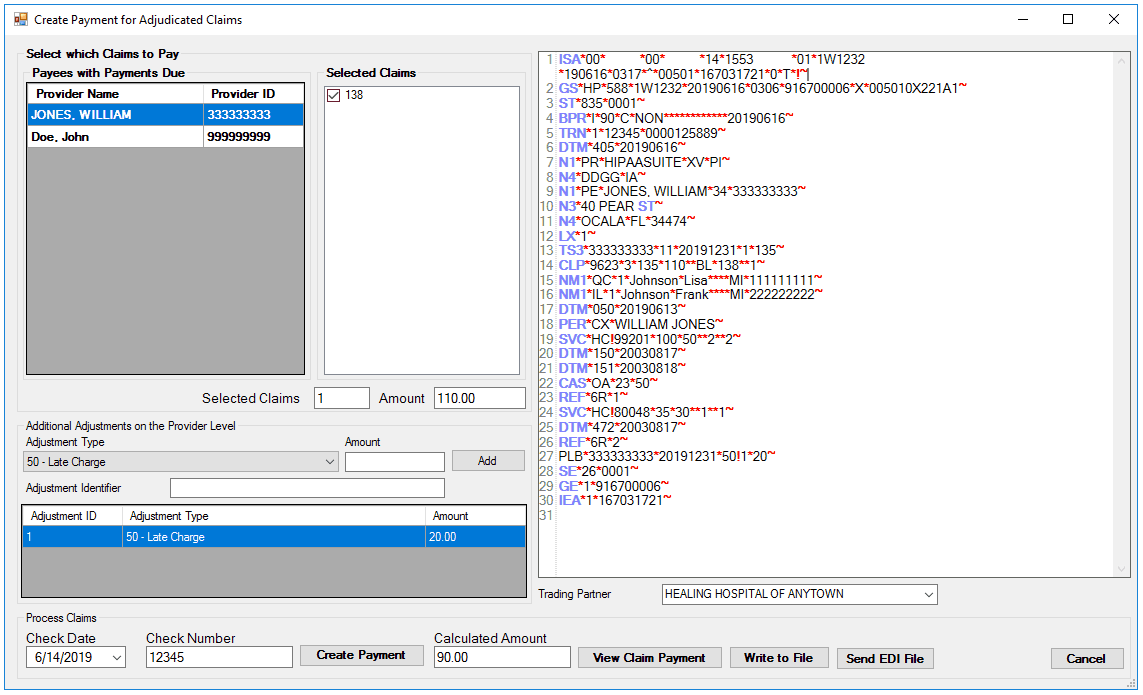Click the Adjustment ID column header

click(73, 516)
